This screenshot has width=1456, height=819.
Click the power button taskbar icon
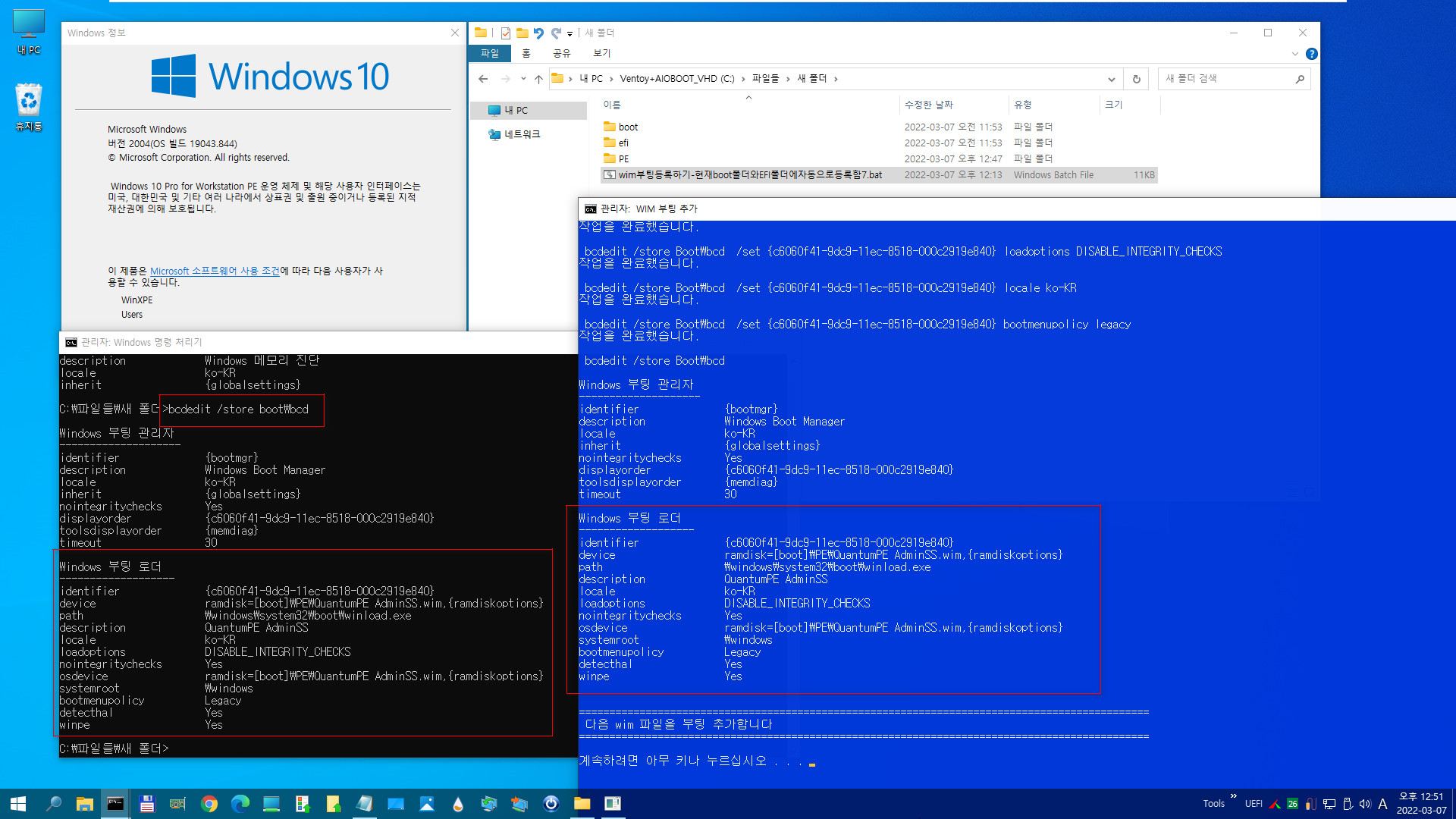click(551, 804)
